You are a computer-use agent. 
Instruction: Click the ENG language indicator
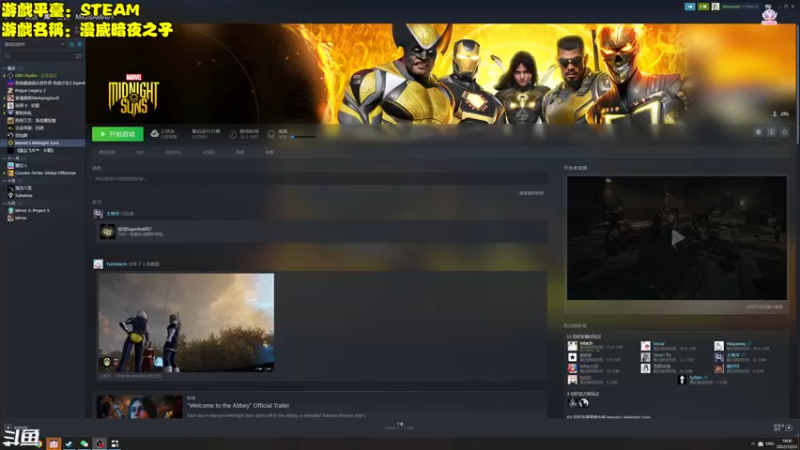[770, 444]
